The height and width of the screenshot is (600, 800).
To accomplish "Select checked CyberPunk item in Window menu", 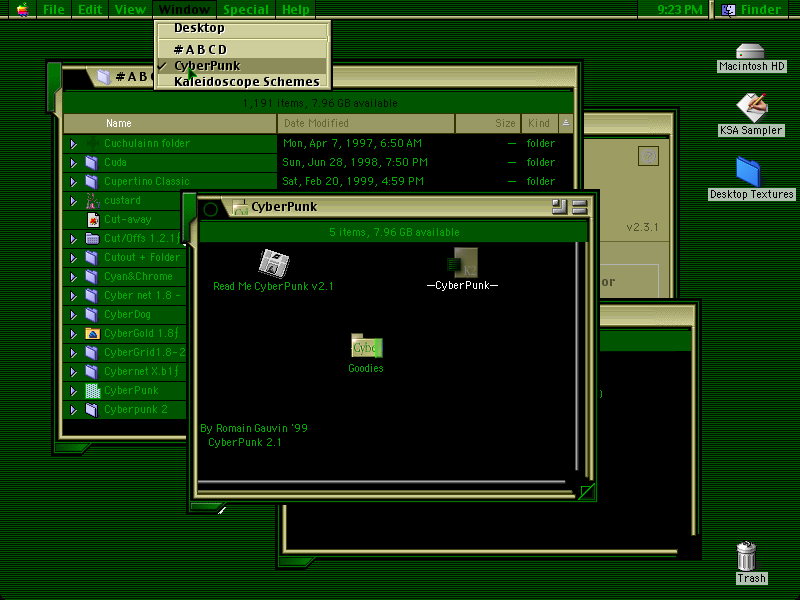I will pyautogui.click(x=243, y=66).
